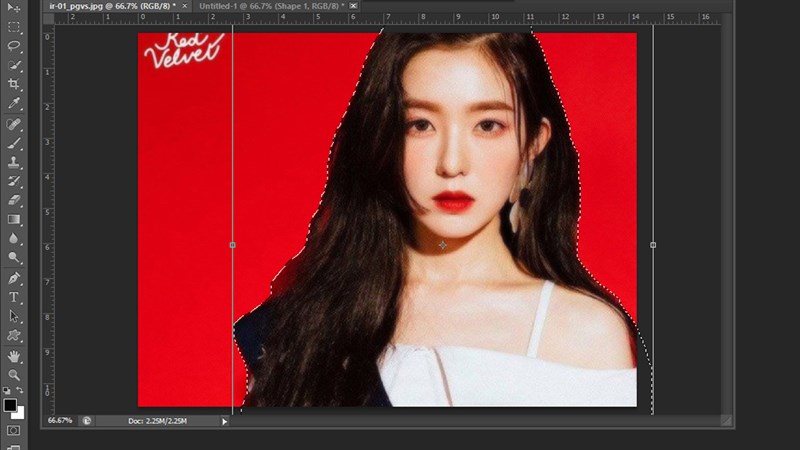Click the 66.67% zoom level field
800x450 pixels.
coord(60,421)
